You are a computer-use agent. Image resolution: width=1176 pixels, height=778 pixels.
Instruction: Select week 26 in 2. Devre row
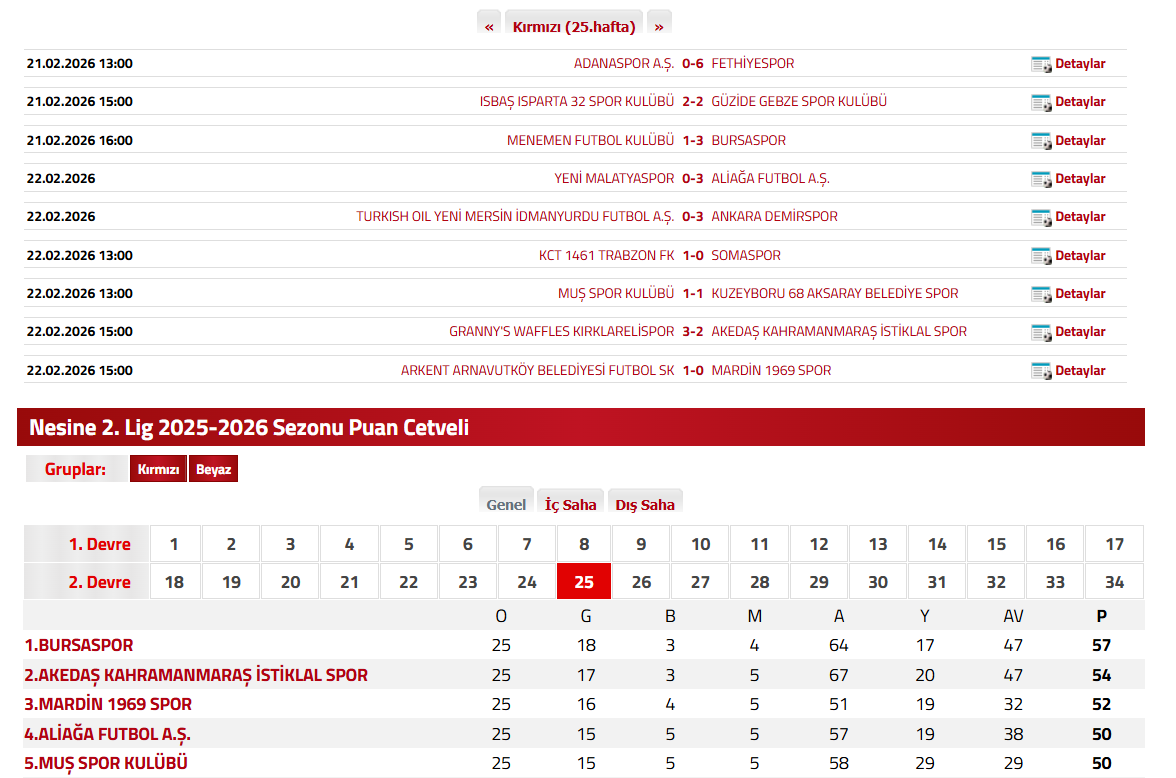pyautogui.click(x=641, y=582)
